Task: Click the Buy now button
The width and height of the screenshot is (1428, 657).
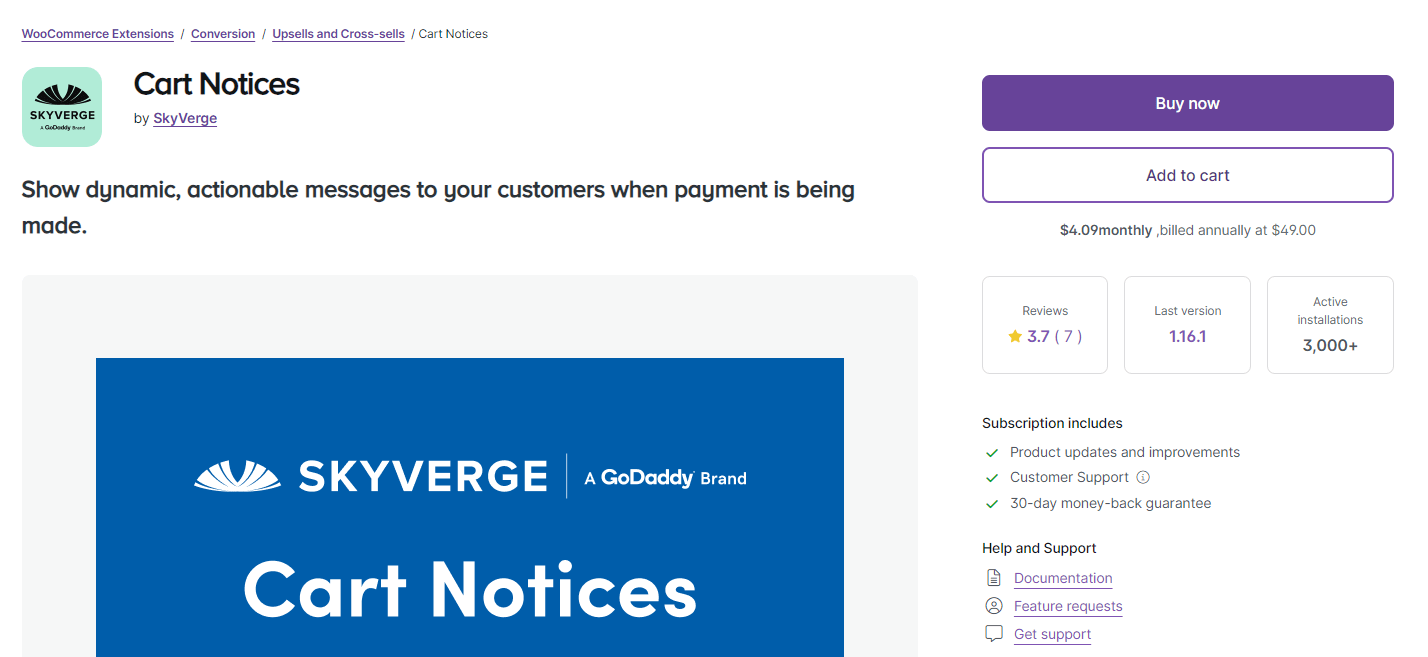Action: point(1187,102)
